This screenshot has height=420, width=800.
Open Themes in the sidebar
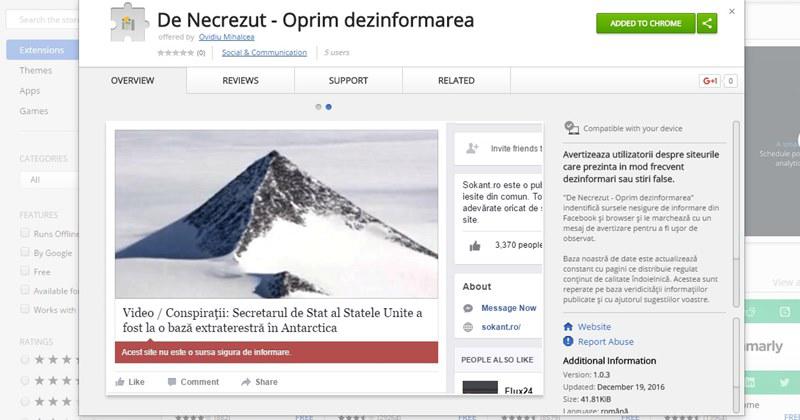click(x=36, y=70)
